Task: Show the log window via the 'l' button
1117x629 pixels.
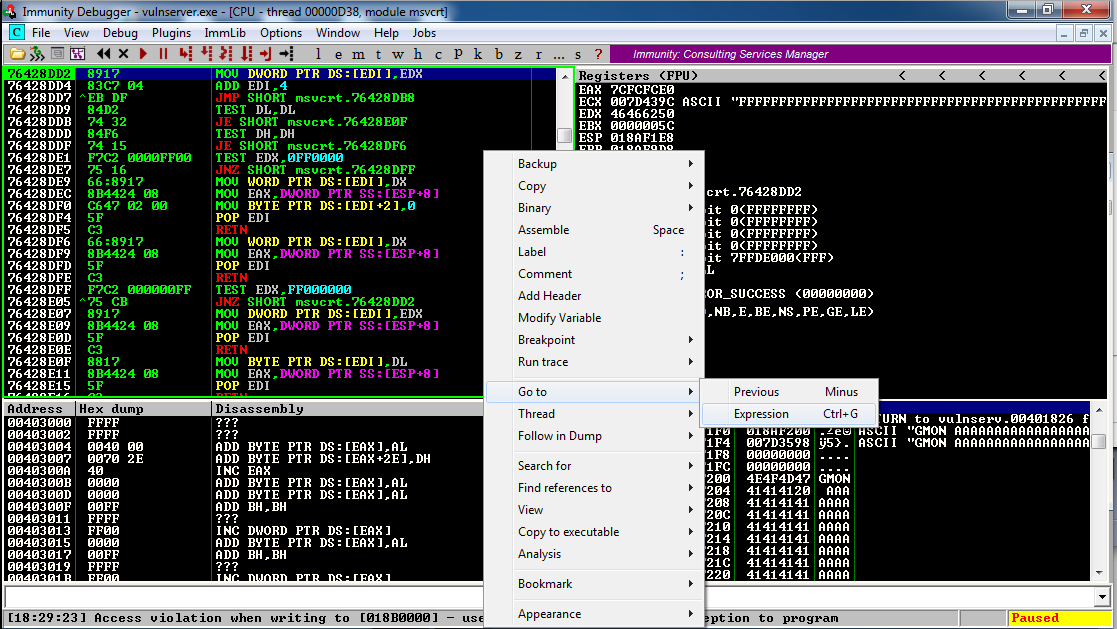Action: pyautogui.click(x=318, y=54)
